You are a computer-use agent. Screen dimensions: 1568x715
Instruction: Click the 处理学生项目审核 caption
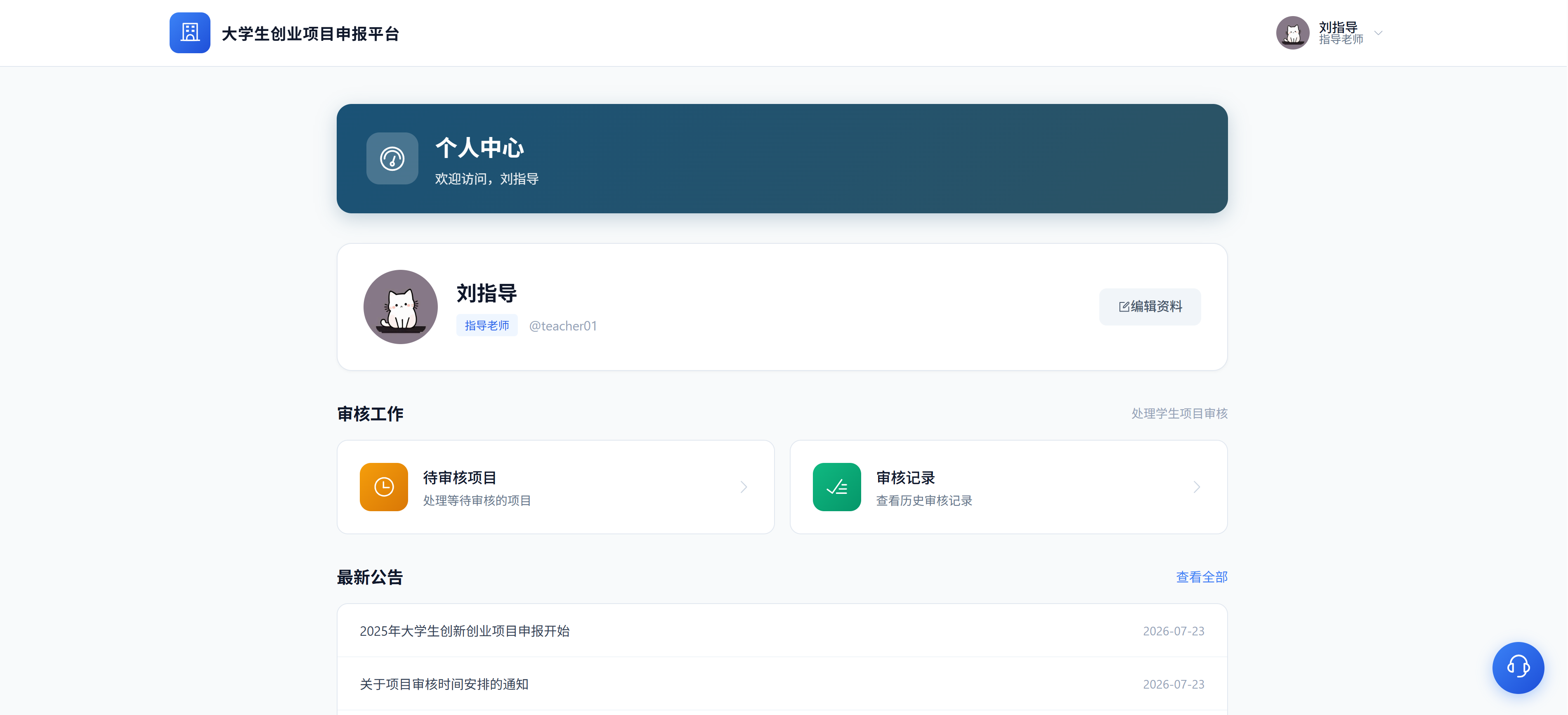pos(1180,414)
